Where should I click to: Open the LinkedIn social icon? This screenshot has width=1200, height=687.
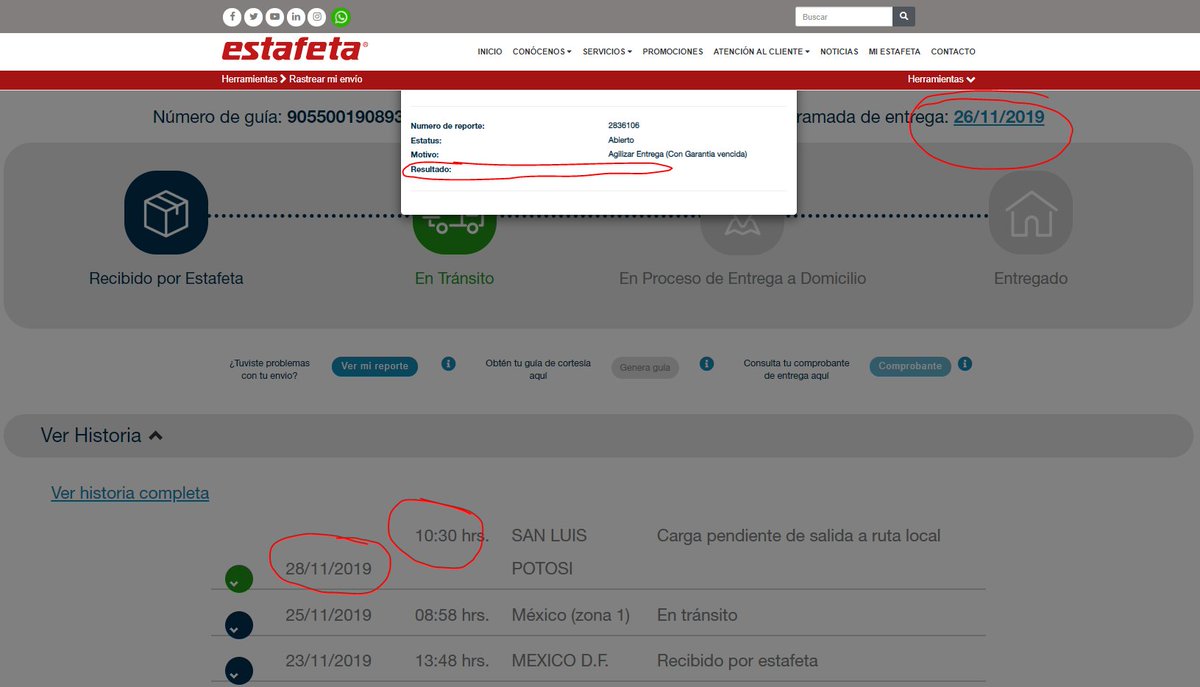pos(297,17)
